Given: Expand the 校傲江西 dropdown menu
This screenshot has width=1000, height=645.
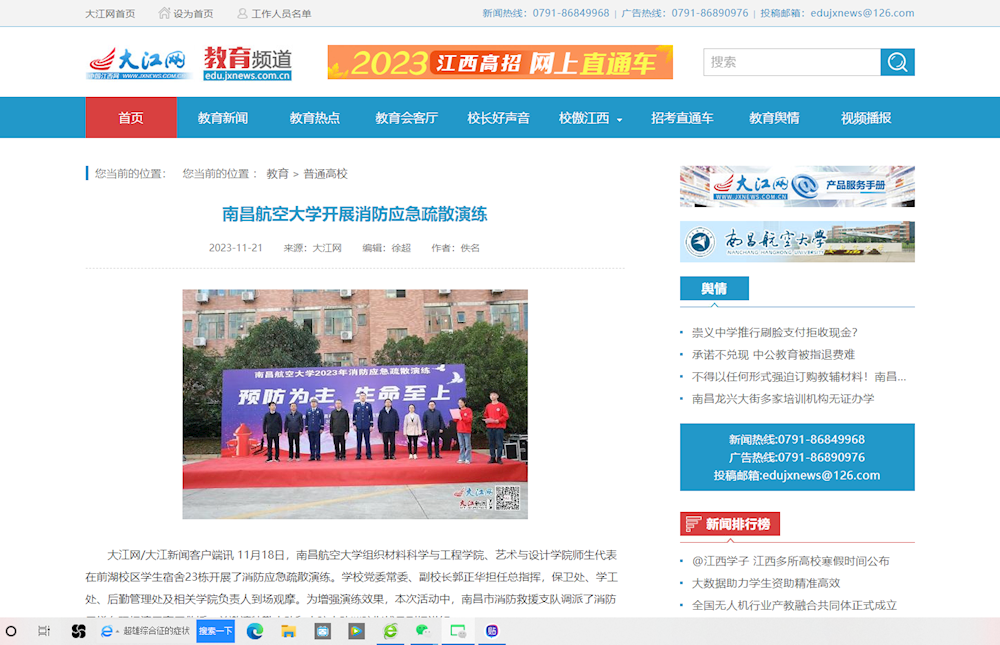Looking at the screenshot, I should pos(590,118).
